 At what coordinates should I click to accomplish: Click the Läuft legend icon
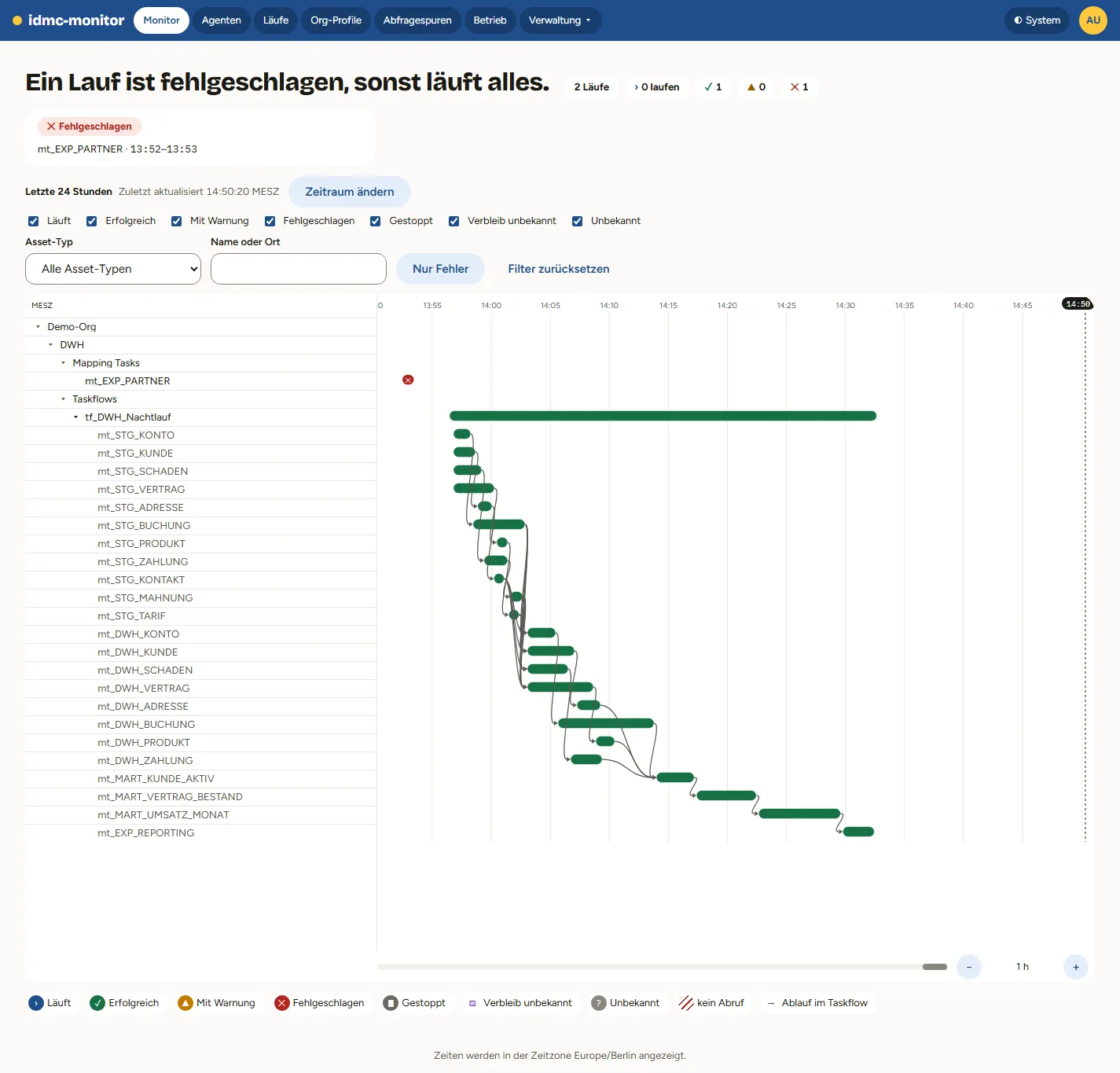click(36, 1003)
